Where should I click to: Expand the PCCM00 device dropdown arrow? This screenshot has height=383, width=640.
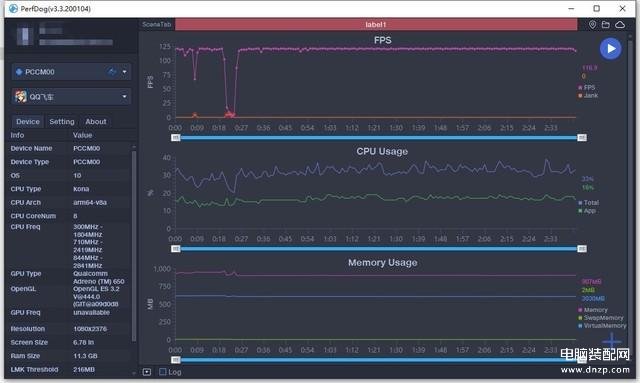click(124, 72)
